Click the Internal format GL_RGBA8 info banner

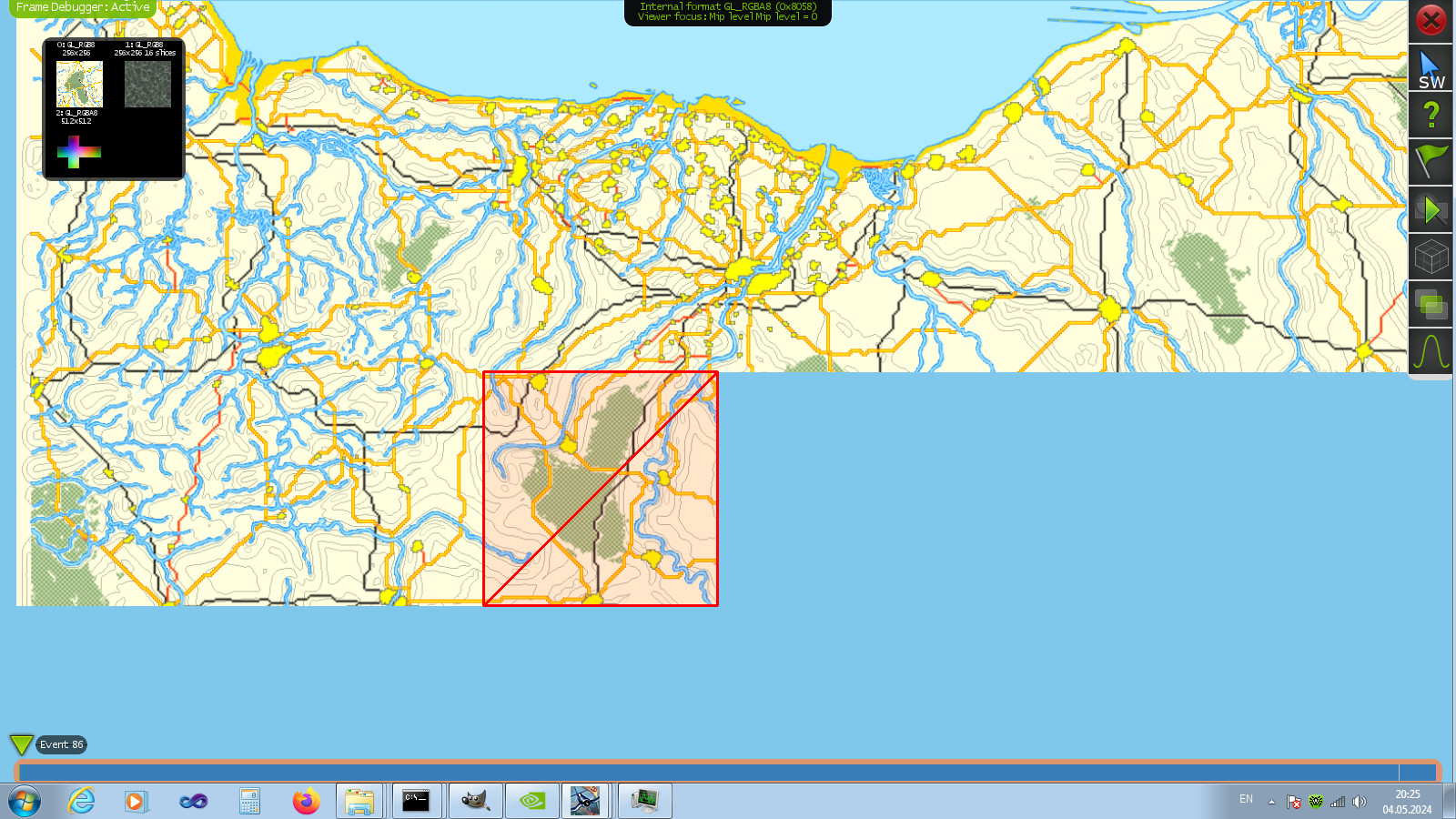click(x=728, y=12)
